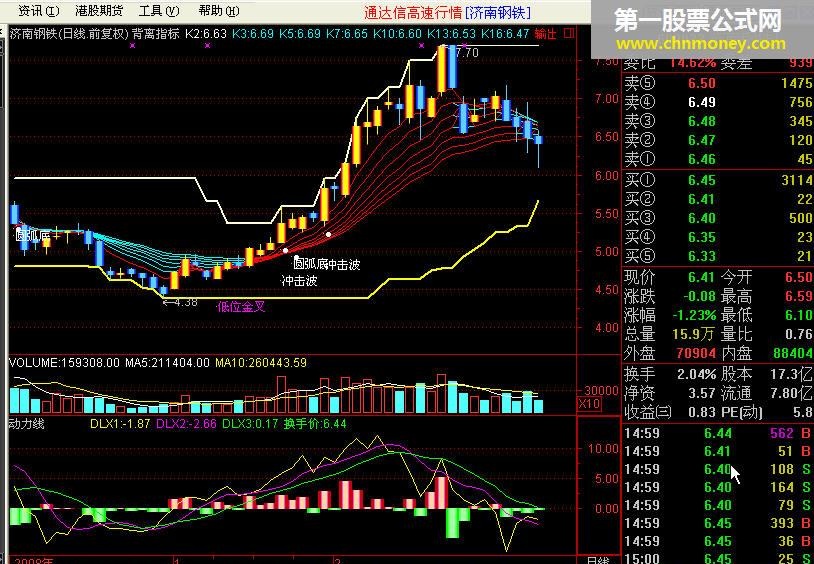This screenshot has height=564, width=814.
Task: Click the 14:59 trade of 562 lots
Action: 718,433
